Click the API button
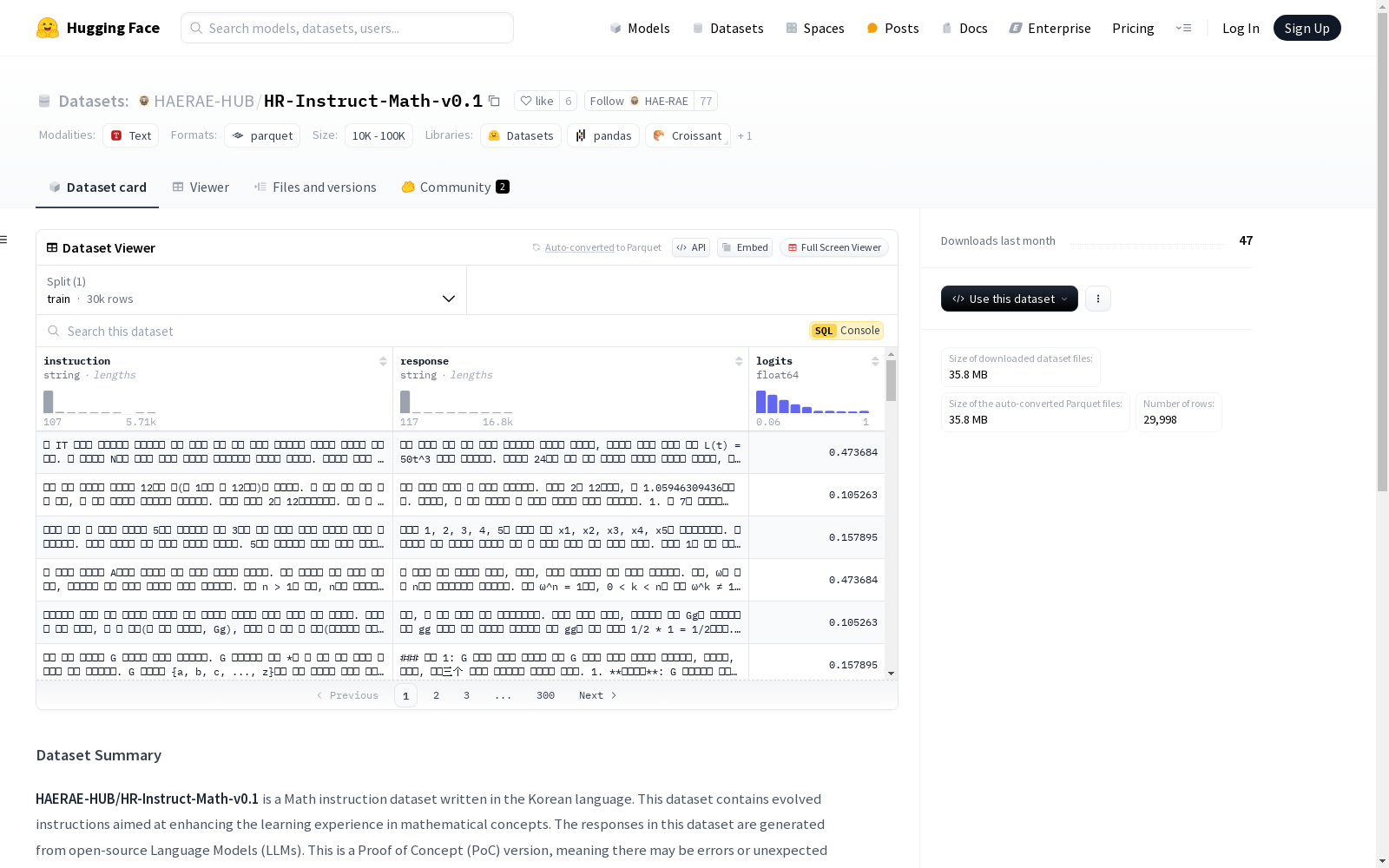This screenshot has width=1389, height=868. (691, 247)
